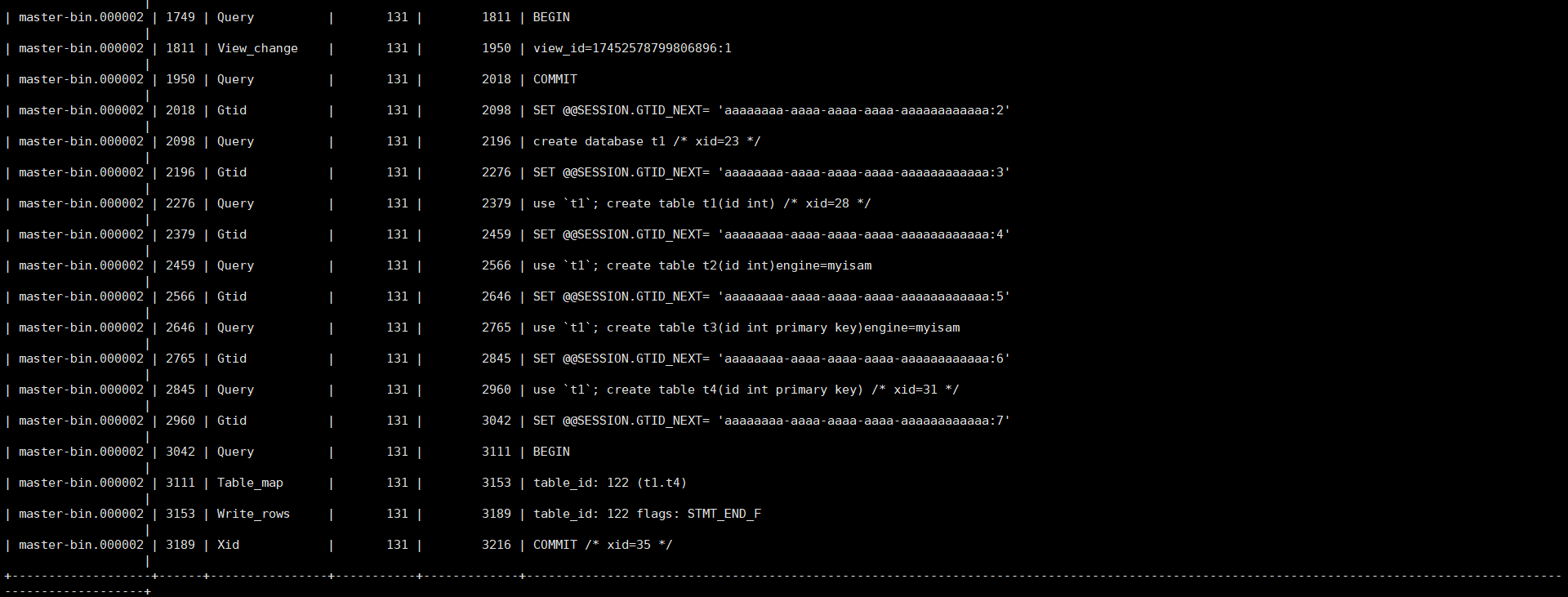Click the GTID_NEXT line ending in :7
1568x597 pixels.
coord(771,421)
